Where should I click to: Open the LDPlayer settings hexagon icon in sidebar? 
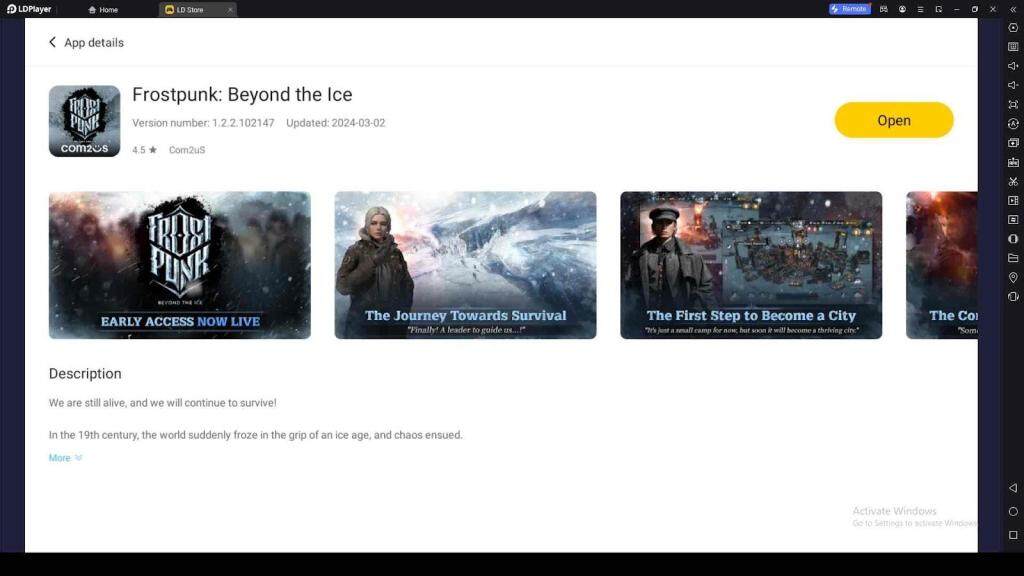click(x=1013, y=27)
